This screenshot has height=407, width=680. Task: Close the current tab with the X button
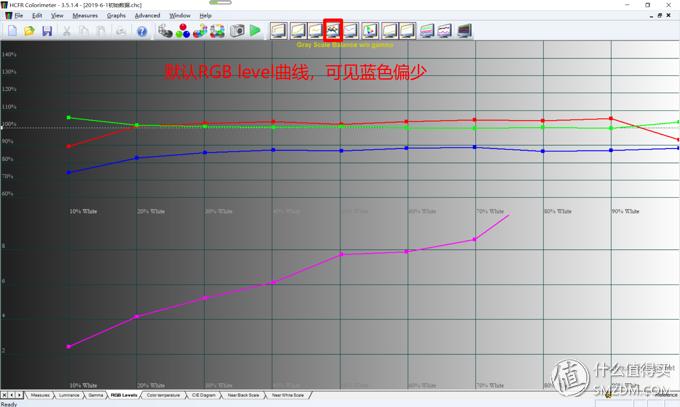pos(4,395)
